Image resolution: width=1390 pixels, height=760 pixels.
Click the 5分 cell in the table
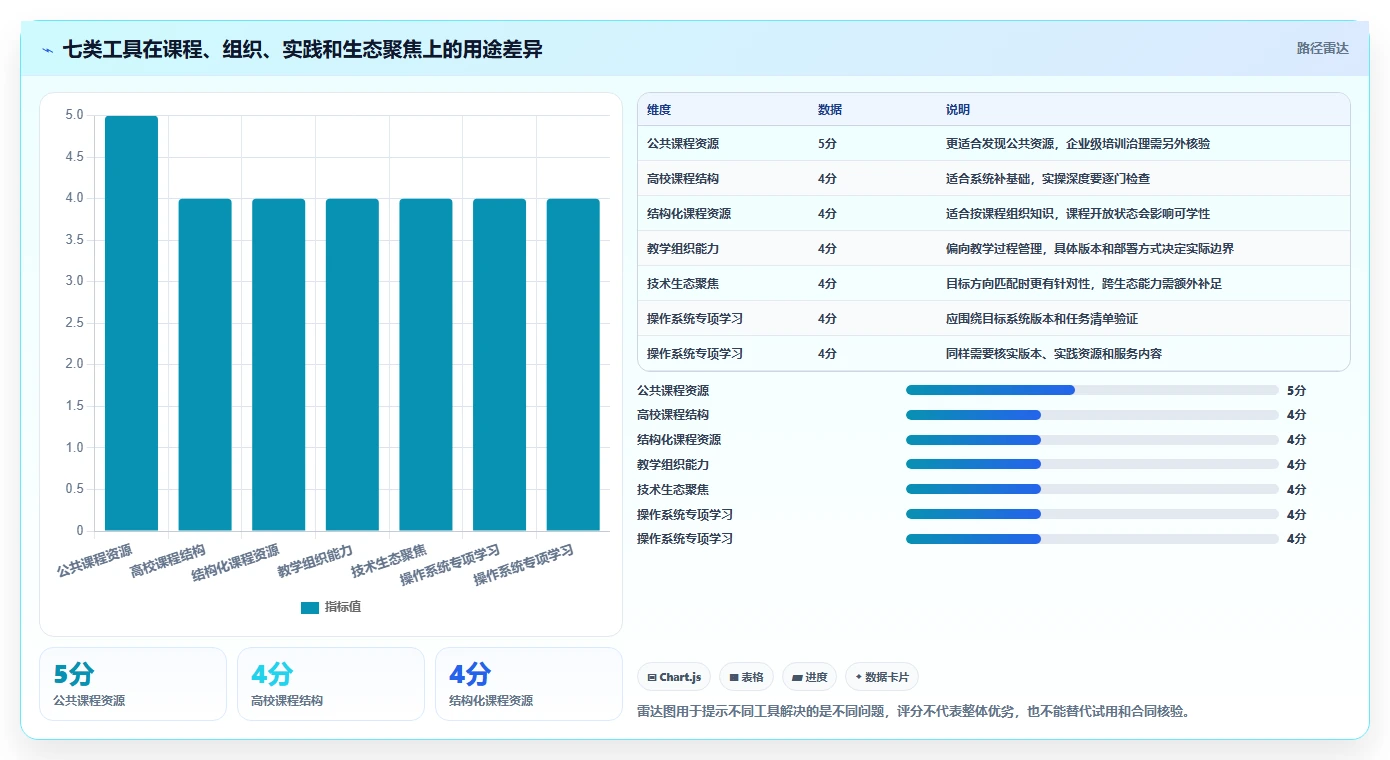[827, 144]
